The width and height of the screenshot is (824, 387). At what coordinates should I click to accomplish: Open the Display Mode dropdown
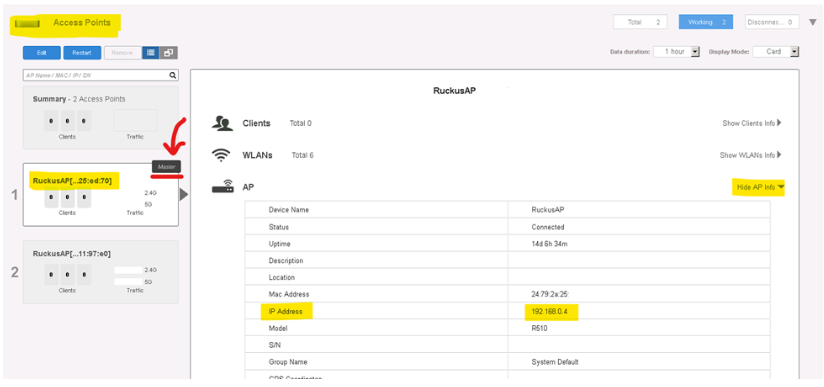coord(776,52)
